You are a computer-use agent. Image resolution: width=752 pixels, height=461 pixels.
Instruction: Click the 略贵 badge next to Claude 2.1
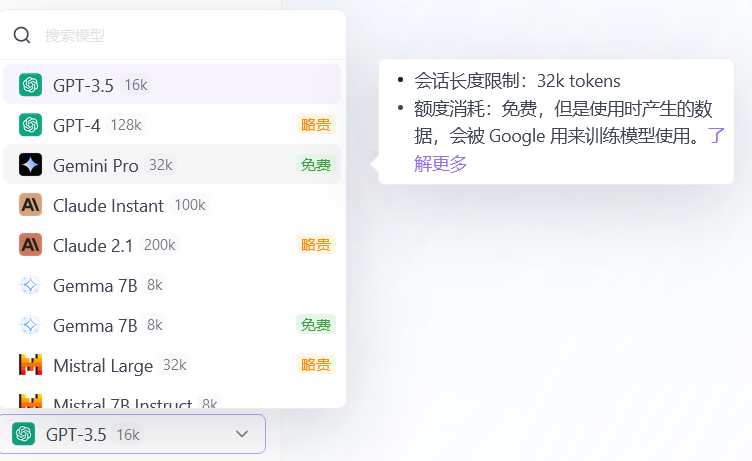[x=316, y=245]
